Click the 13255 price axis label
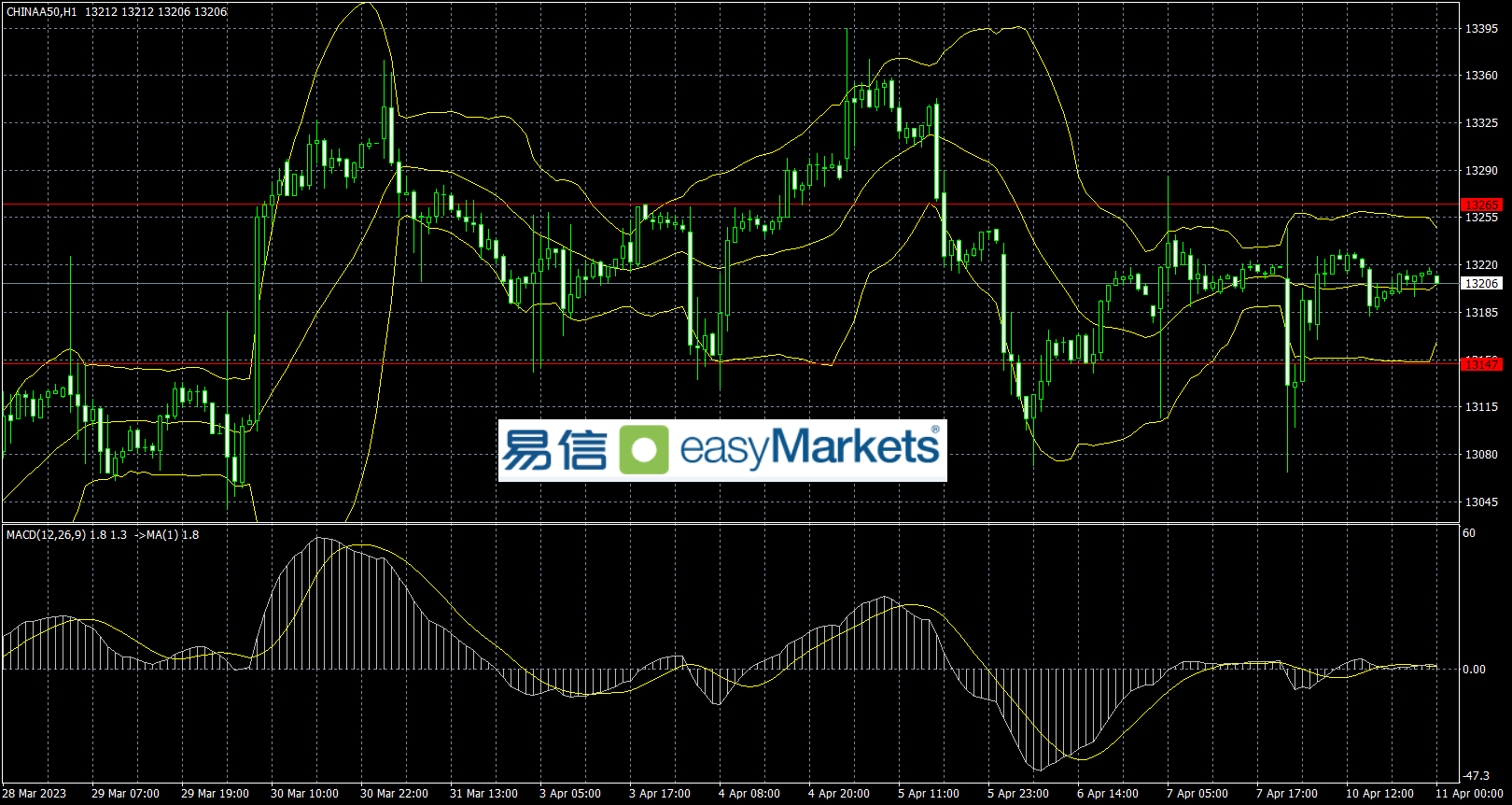1512x805 pixels. coord(1481,218)
